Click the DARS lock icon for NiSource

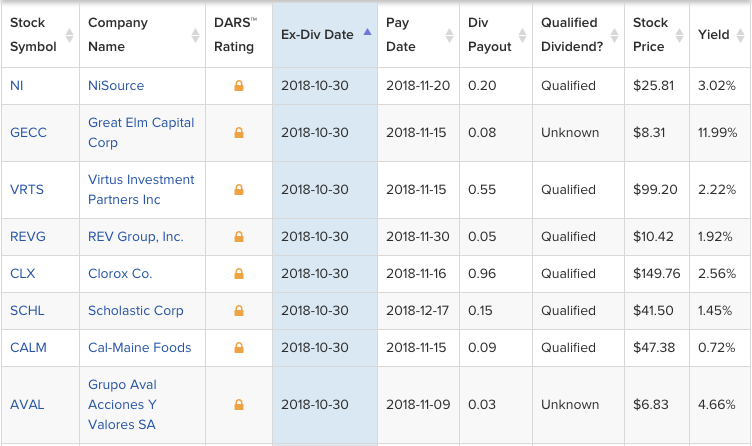[239, 86]
